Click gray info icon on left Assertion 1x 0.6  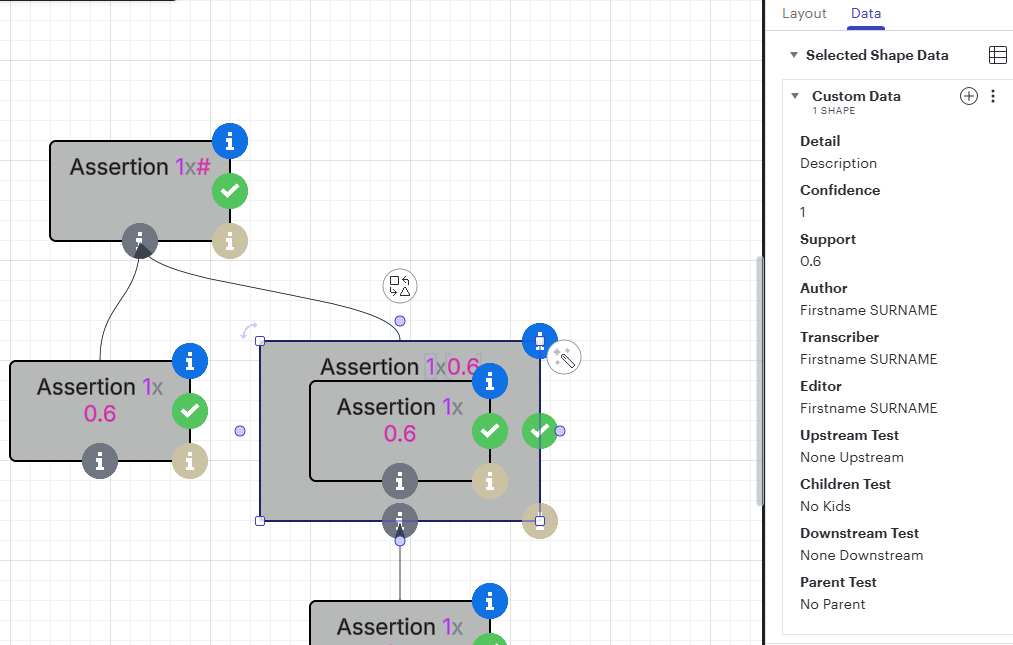point(100,461)
